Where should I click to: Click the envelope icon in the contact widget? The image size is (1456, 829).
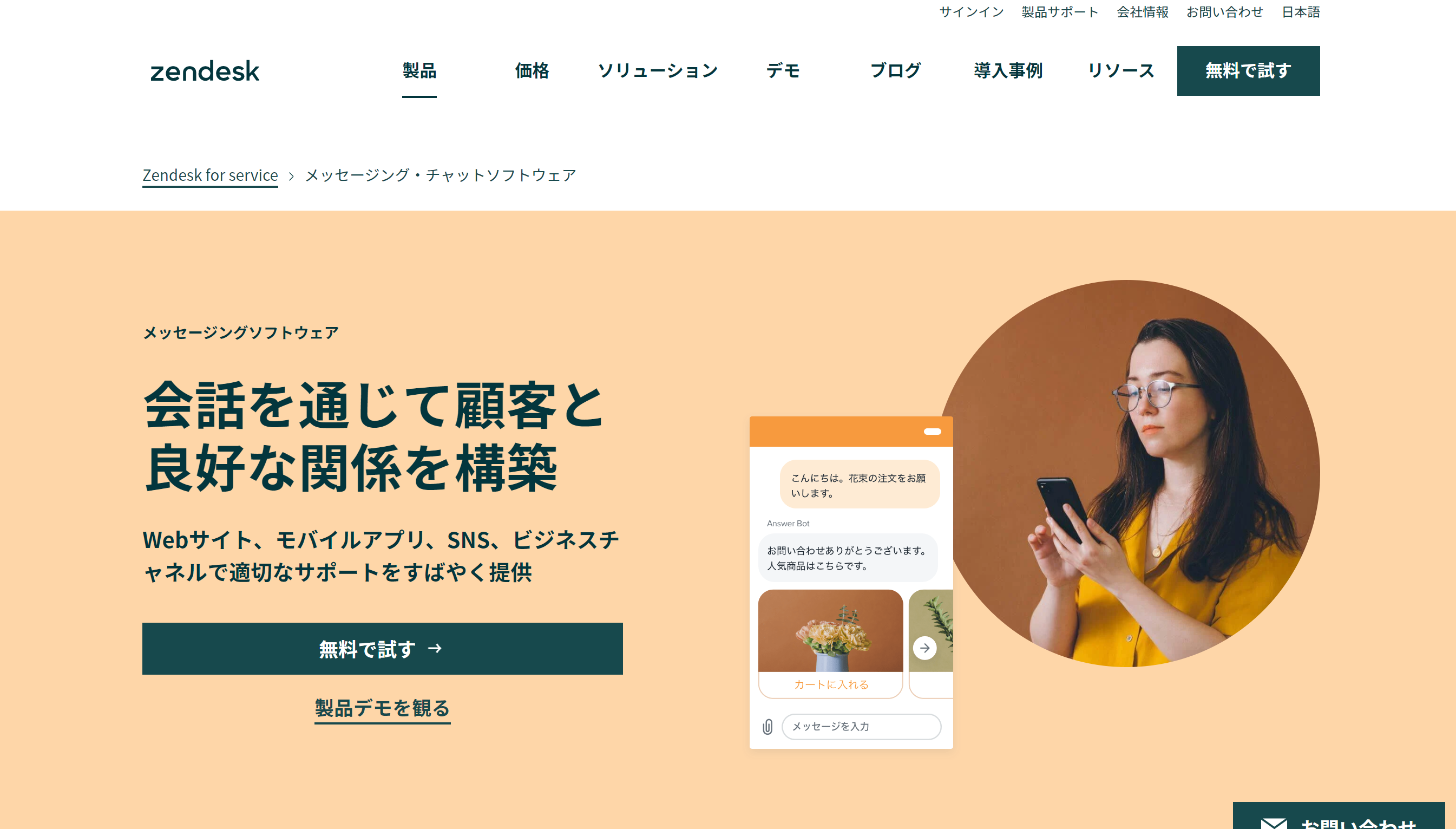pos(1274,823)
